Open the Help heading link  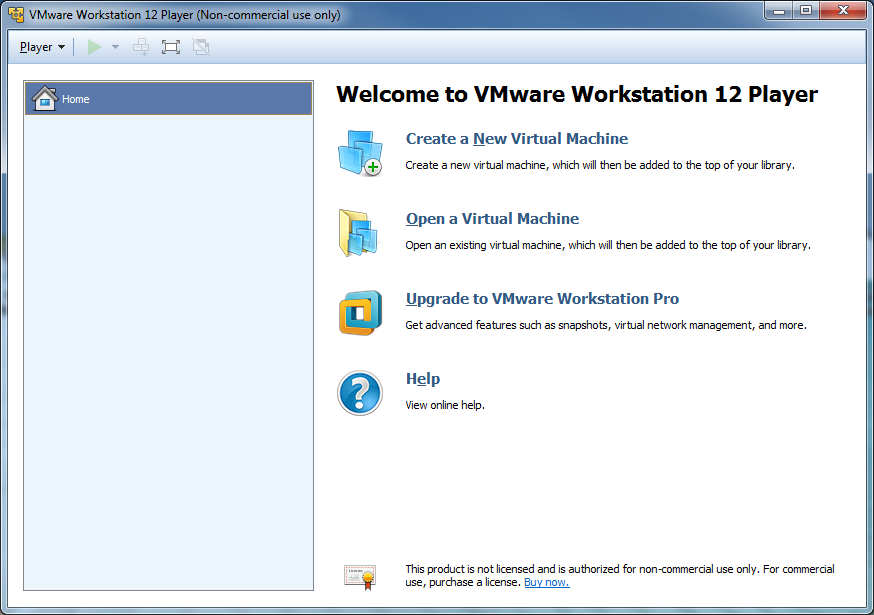pyautogui.click(x=422, y=379)
